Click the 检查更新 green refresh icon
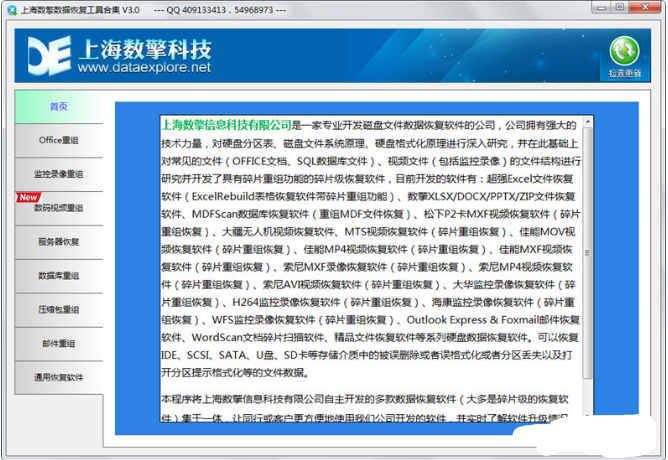The height and width of the screenshot is (460, 668). (624, 52)
